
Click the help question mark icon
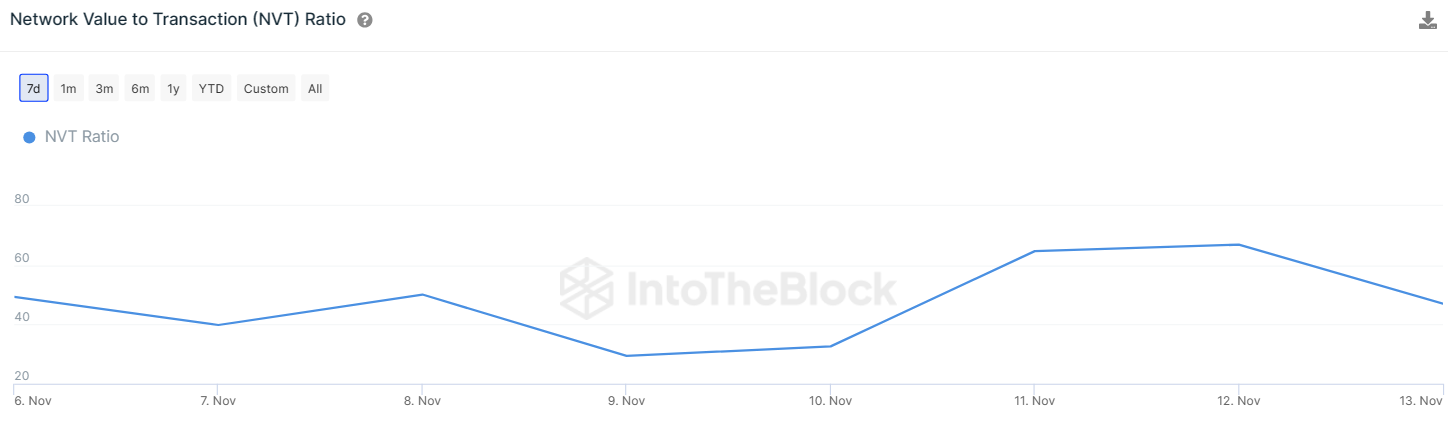[365, 20]
